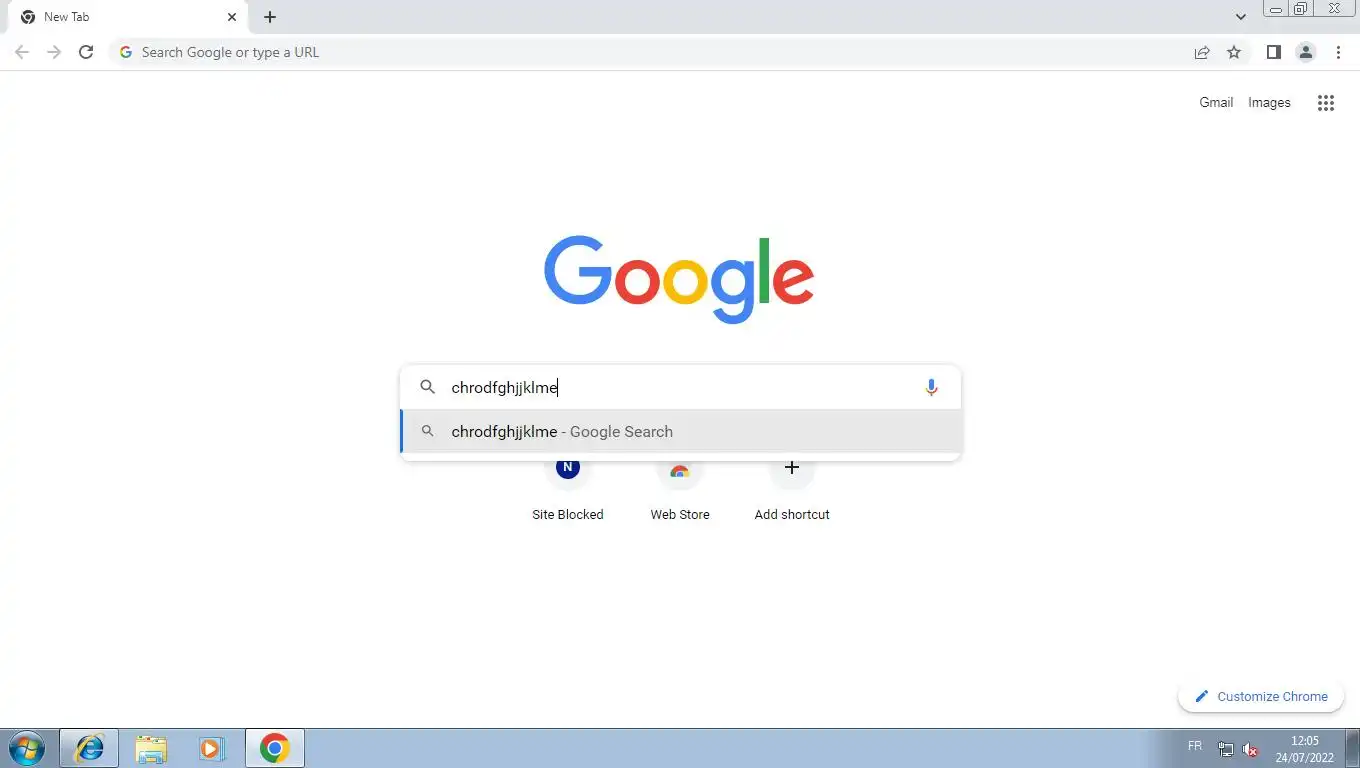Click Customize Chrome button
This screenshot has height=768, width=1360.
pos(1261,697)
